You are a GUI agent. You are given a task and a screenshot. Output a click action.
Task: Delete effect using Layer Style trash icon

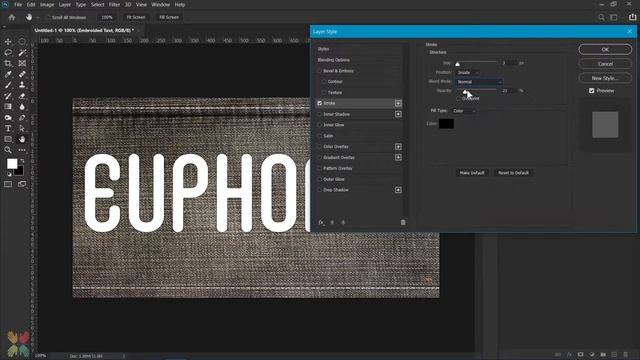403,222
